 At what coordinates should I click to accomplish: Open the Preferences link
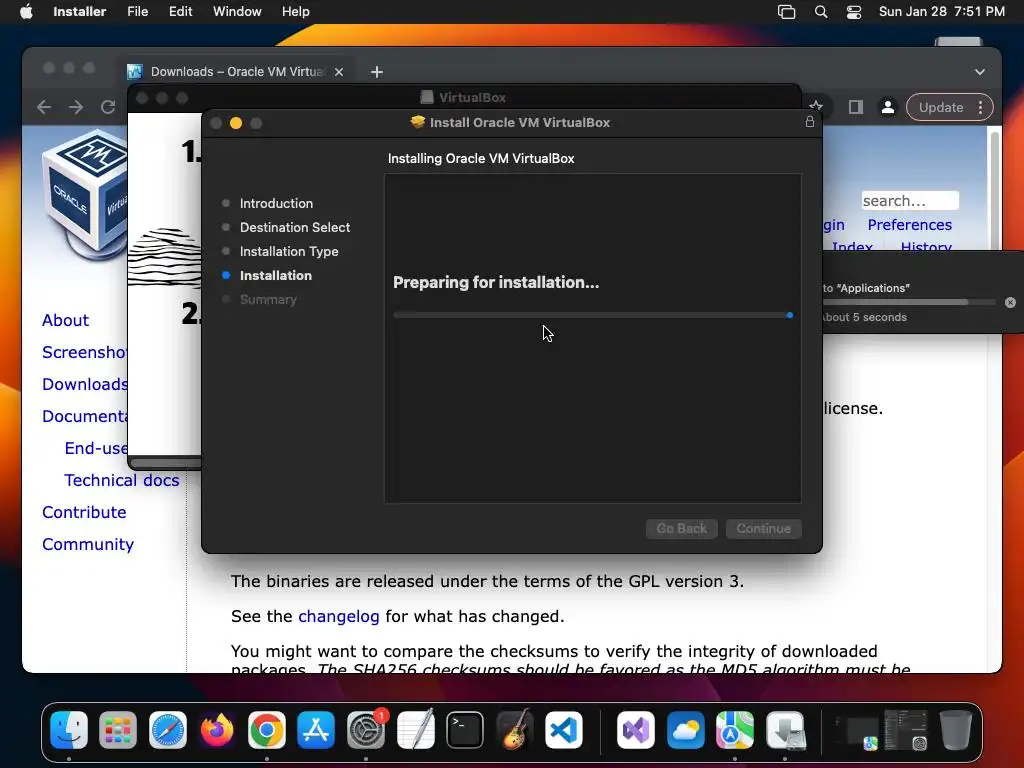(910, 225)
